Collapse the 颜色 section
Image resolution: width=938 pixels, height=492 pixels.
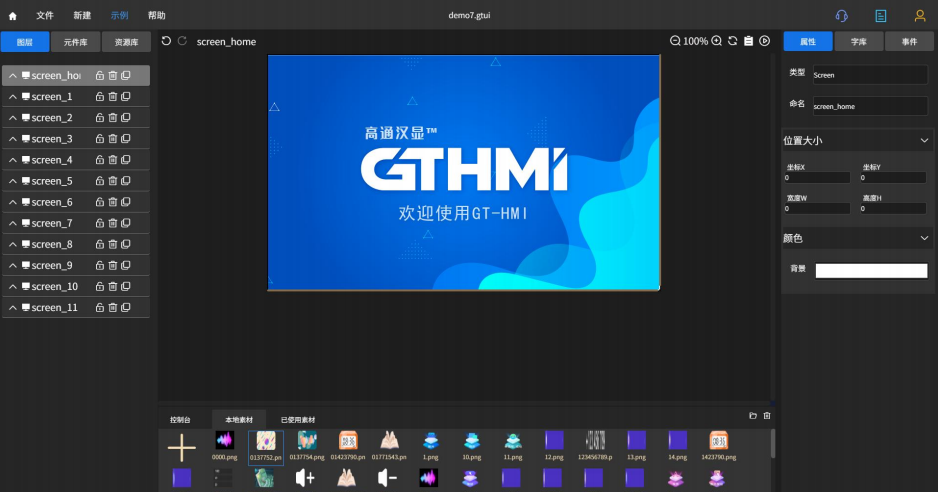(924, 238)
